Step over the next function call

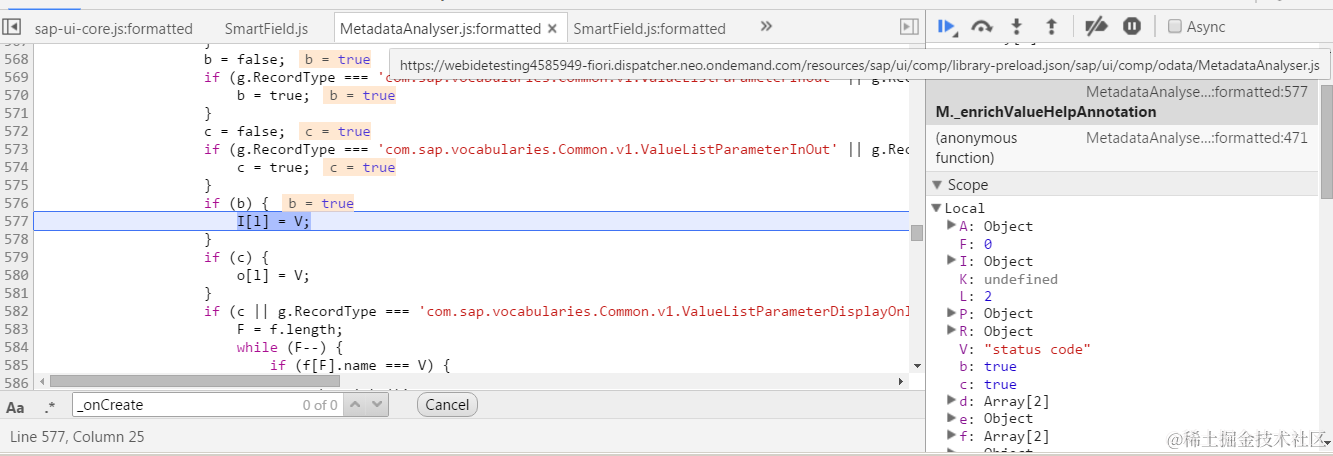pyautogui.click(x=982, y=27)
